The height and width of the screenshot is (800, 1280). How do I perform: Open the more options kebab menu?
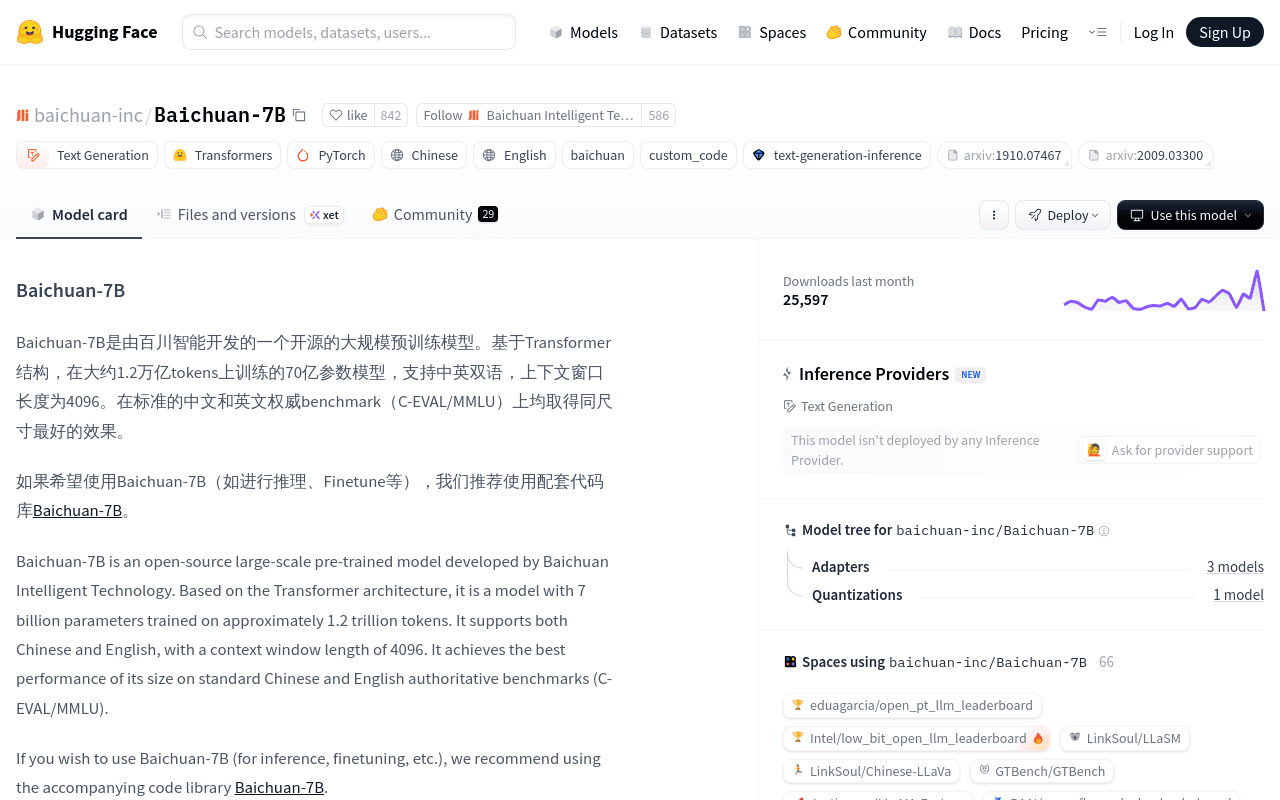point(994,215)
